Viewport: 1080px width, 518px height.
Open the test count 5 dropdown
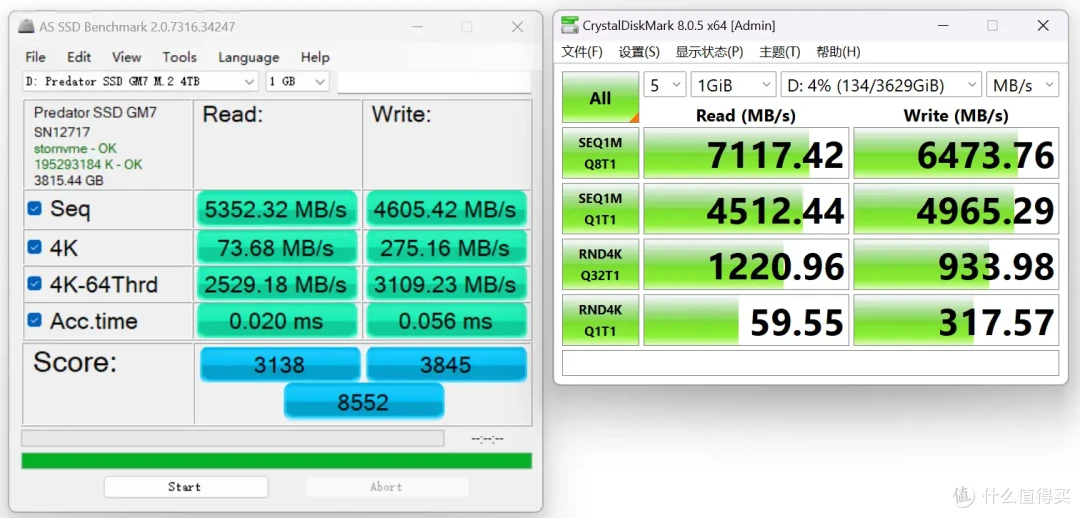[x=665, y=85]
